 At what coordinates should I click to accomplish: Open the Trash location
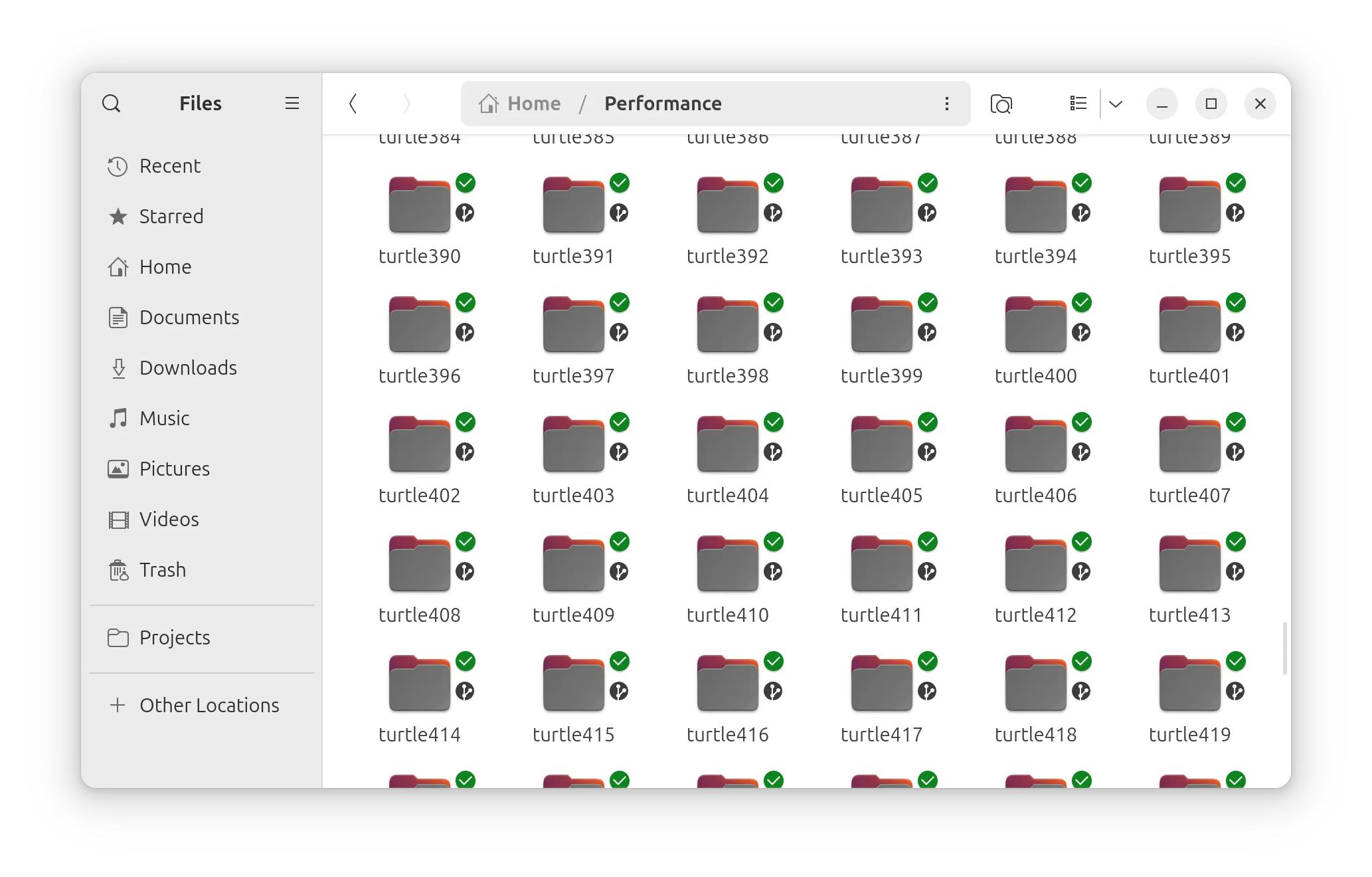coord(162,570)
